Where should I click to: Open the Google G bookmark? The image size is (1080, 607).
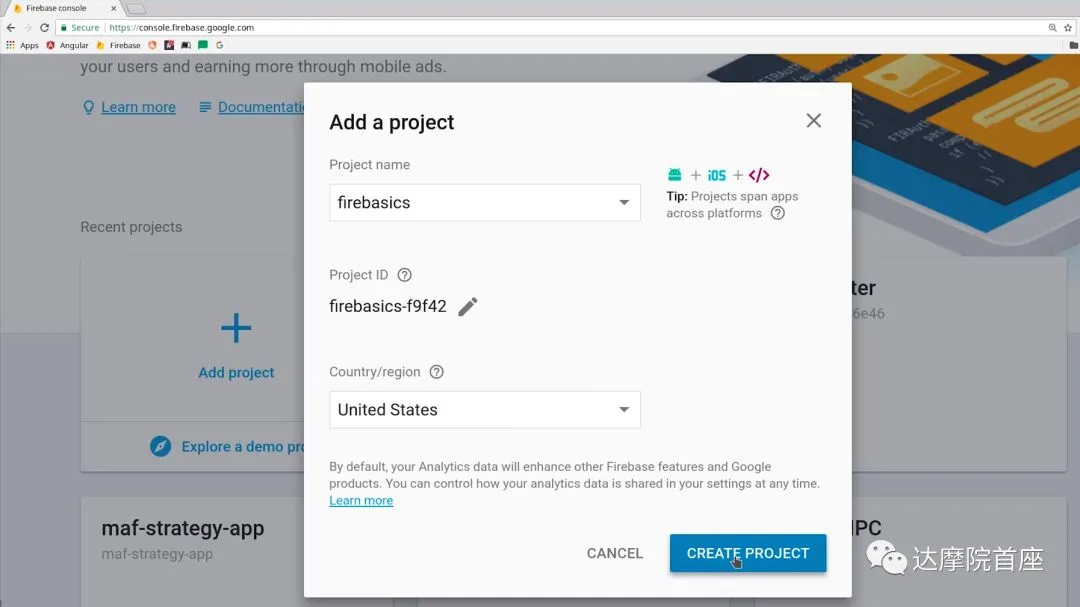[220, 45]
